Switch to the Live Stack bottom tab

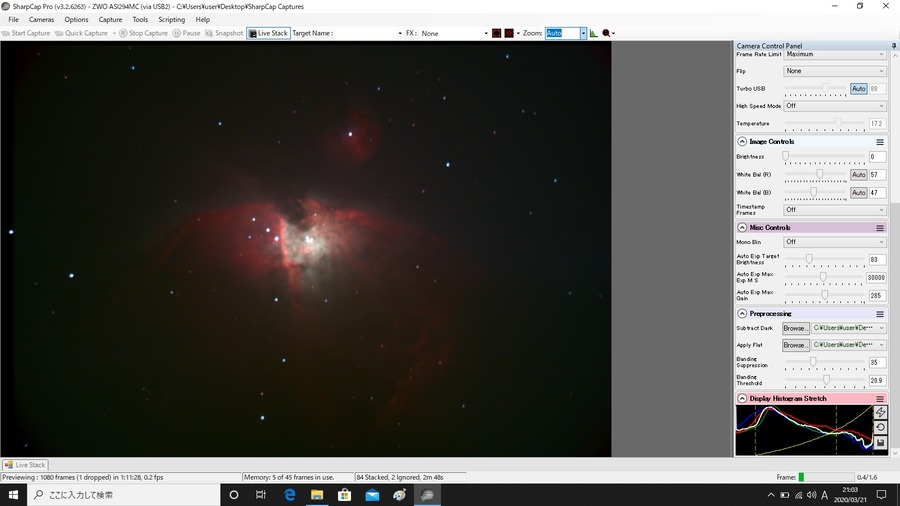25,465
